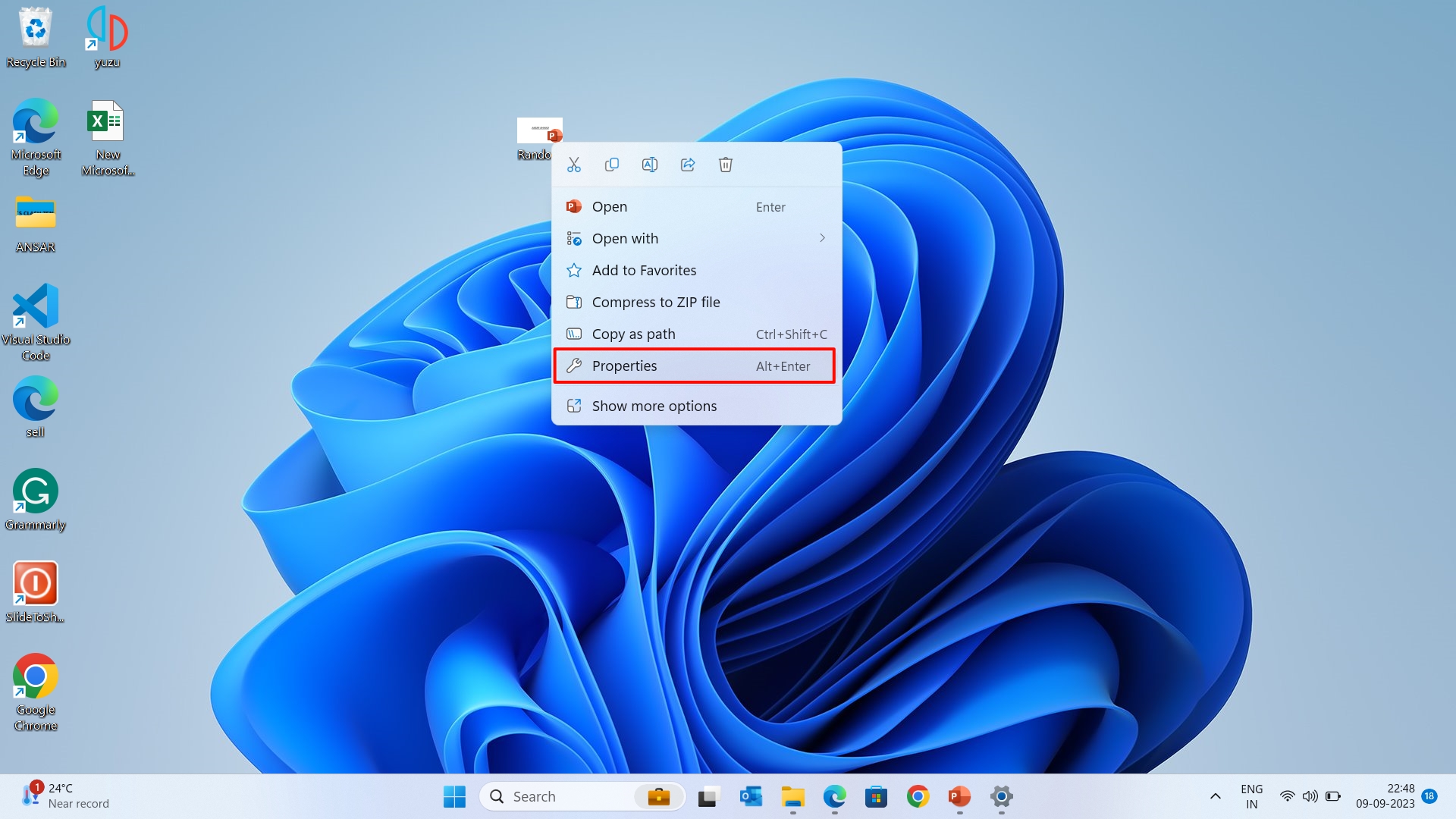Click the Cut icon in the context menu

click(x=574, y=165)
